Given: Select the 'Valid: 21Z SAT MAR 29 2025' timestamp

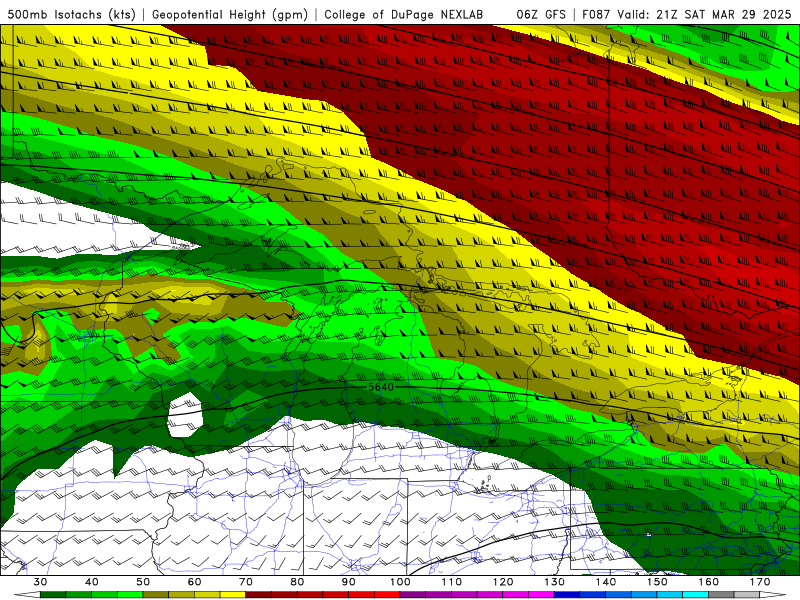Looking at the screenshot, I should click(x=704, y=15).
